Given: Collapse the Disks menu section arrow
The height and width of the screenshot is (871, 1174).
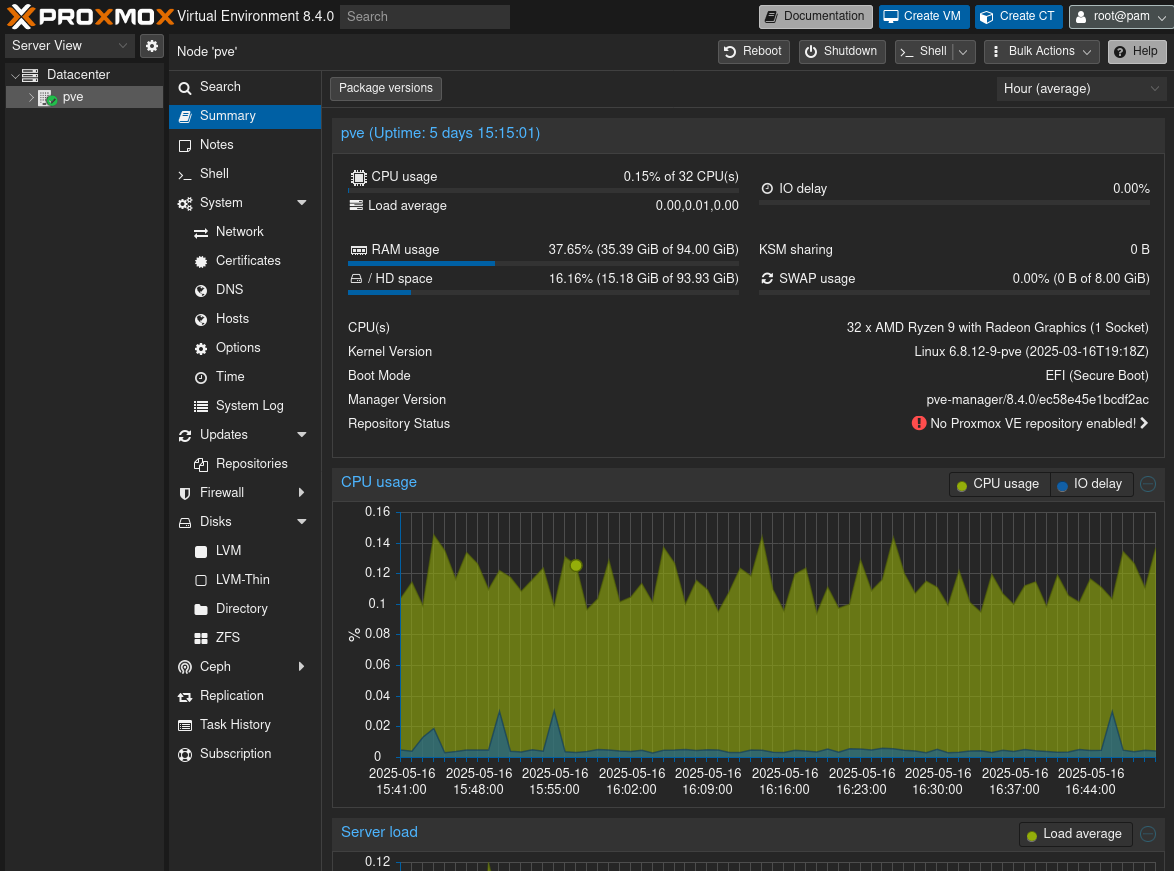Looking at the screenshot, I should pos(302,522).
